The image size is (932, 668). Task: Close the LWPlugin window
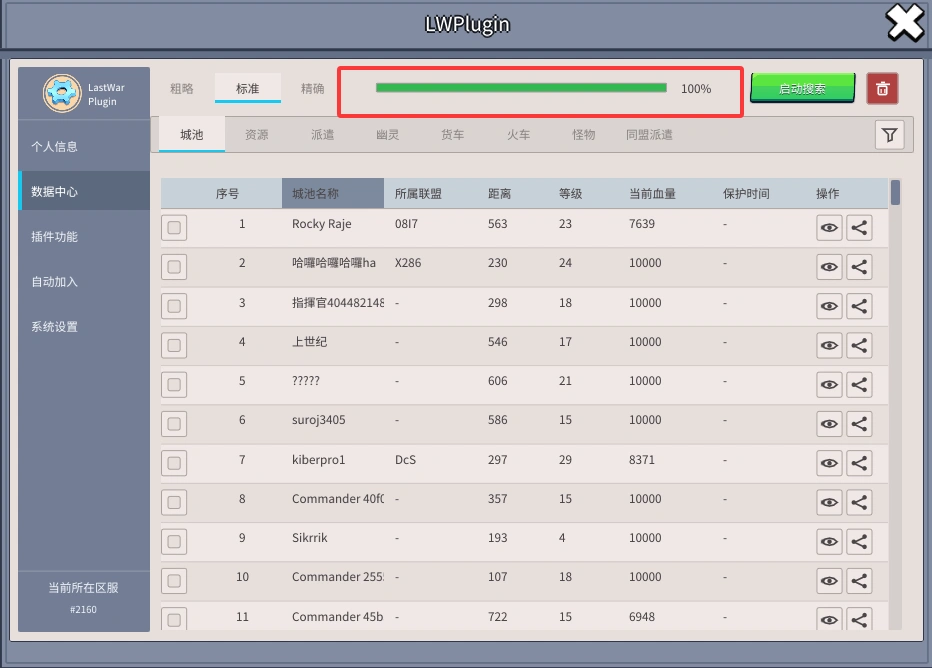905,23
